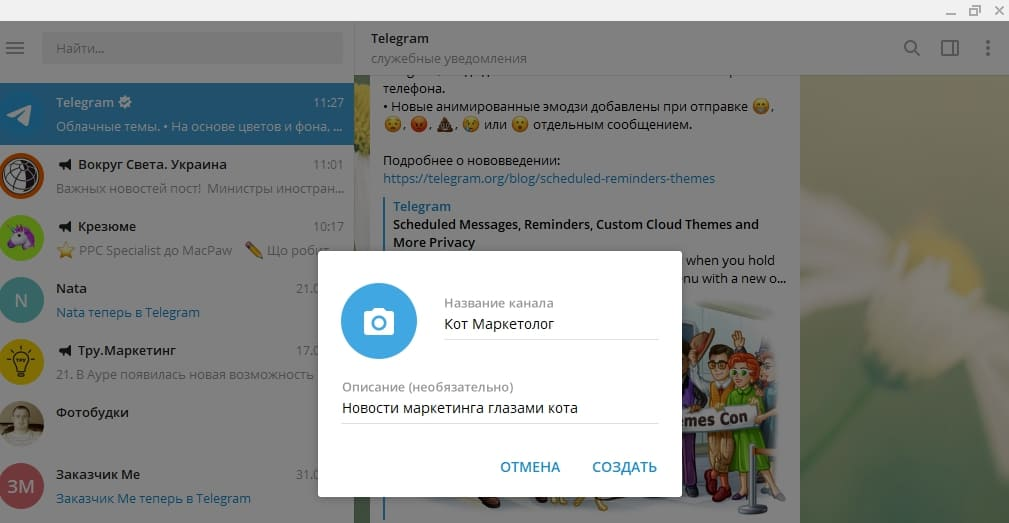Click the Название канала name field
Viewport: 1009px width, 523px height.
click(551, 324)
